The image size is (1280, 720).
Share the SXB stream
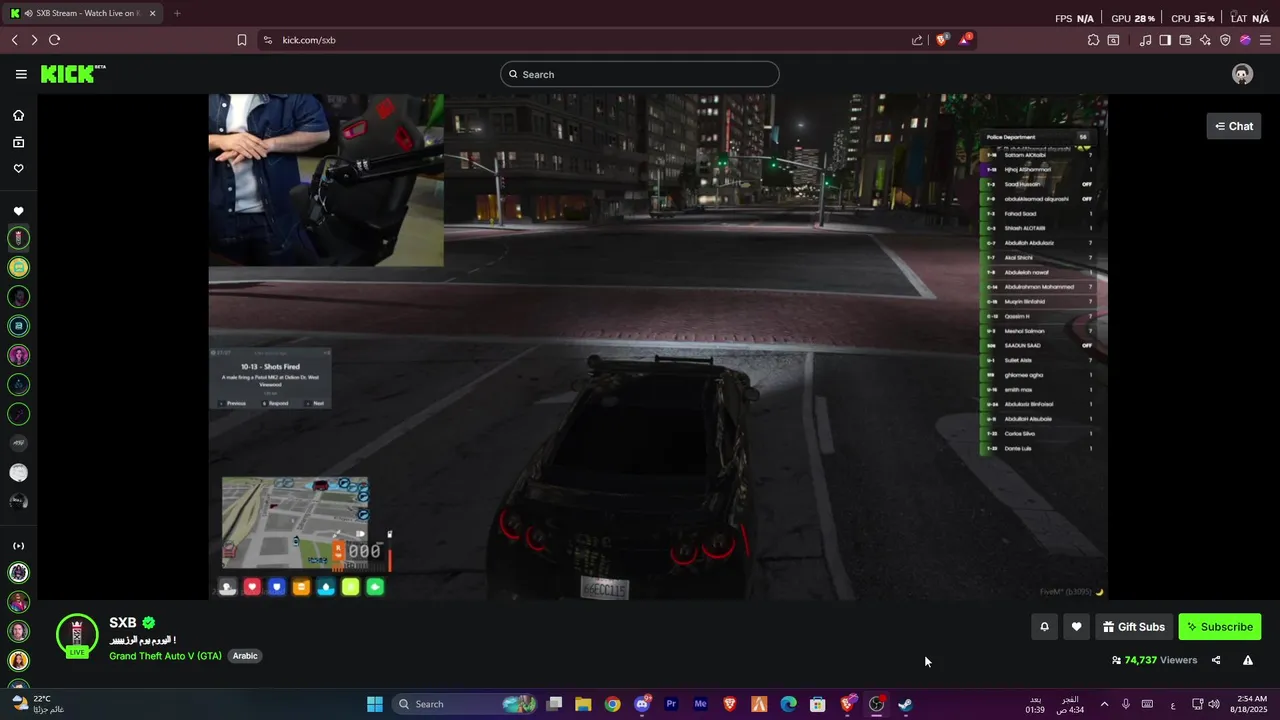[1216, 660]
